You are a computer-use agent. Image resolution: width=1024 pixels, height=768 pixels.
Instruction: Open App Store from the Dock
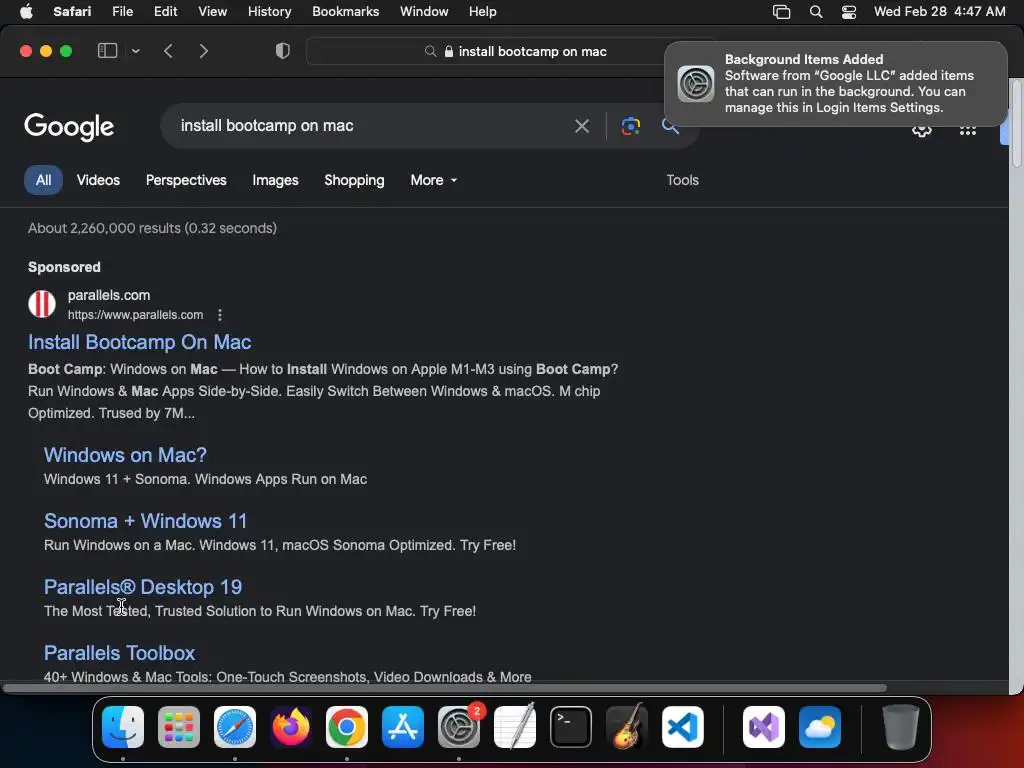click(403, 727)
